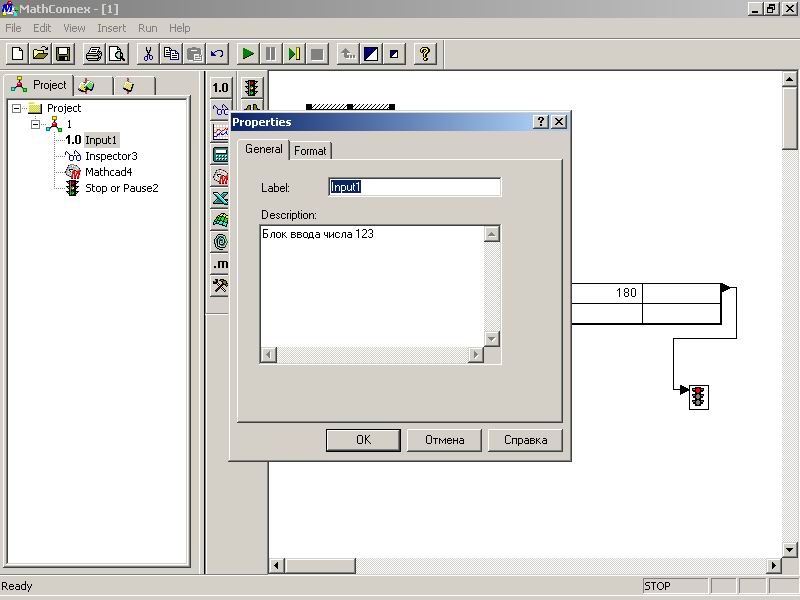Switch to the second explorer tab

(x=93, y=86)
